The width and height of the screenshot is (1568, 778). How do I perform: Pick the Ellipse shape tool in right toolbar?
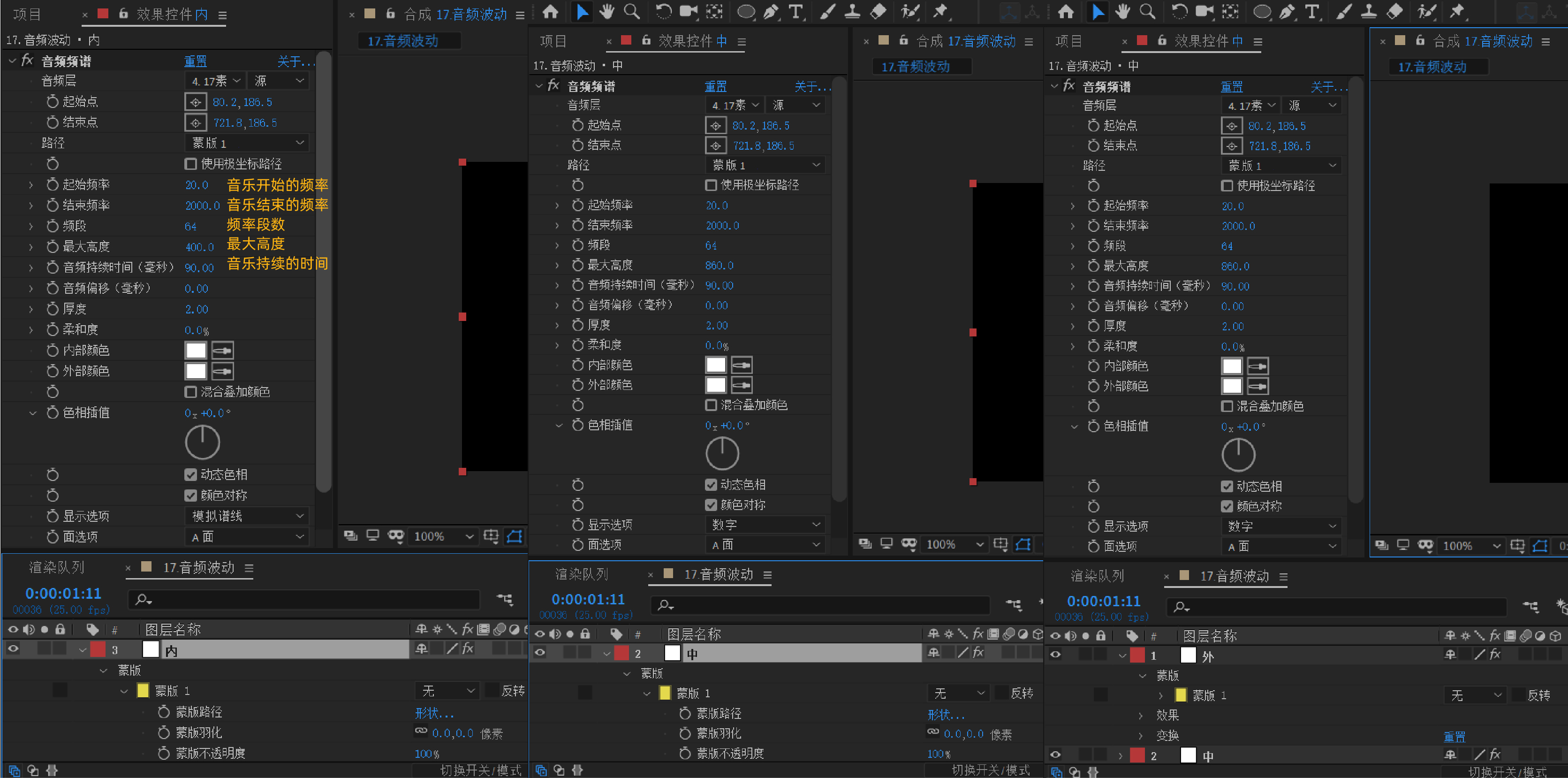[x=1262, y=12]
